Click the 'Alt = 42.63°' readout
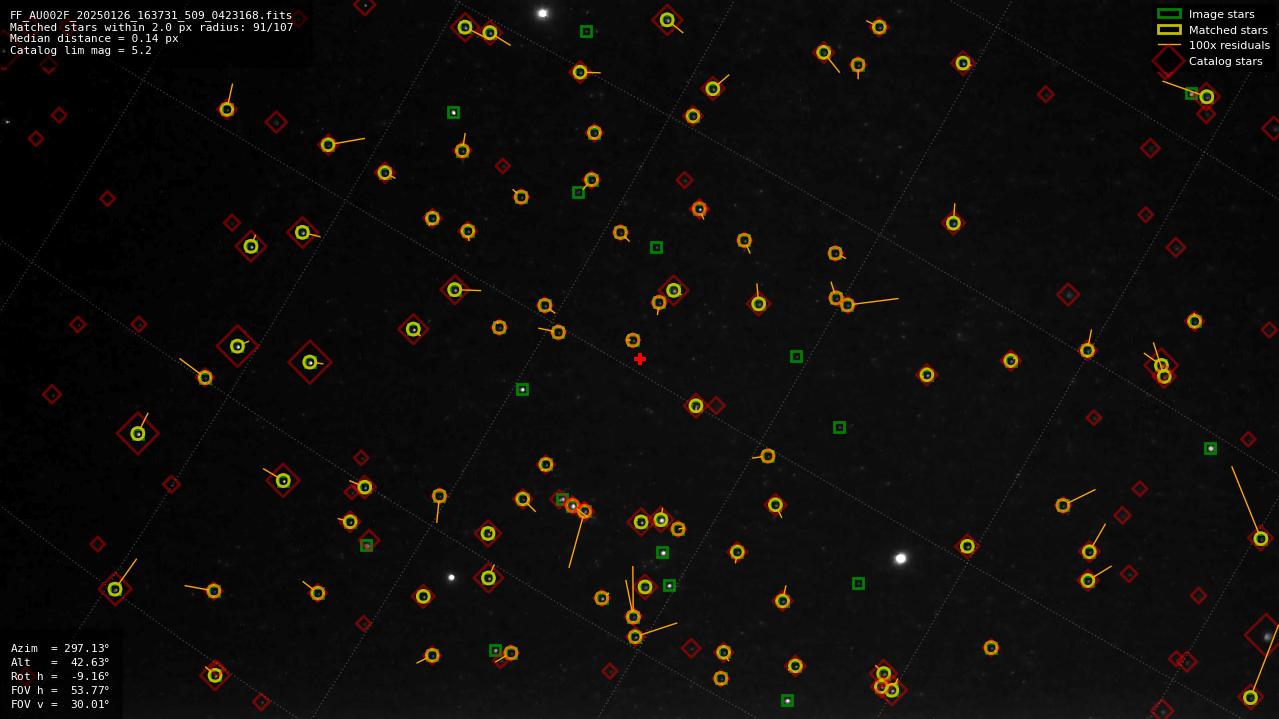The image size is (1279, 719). [60, 662]
